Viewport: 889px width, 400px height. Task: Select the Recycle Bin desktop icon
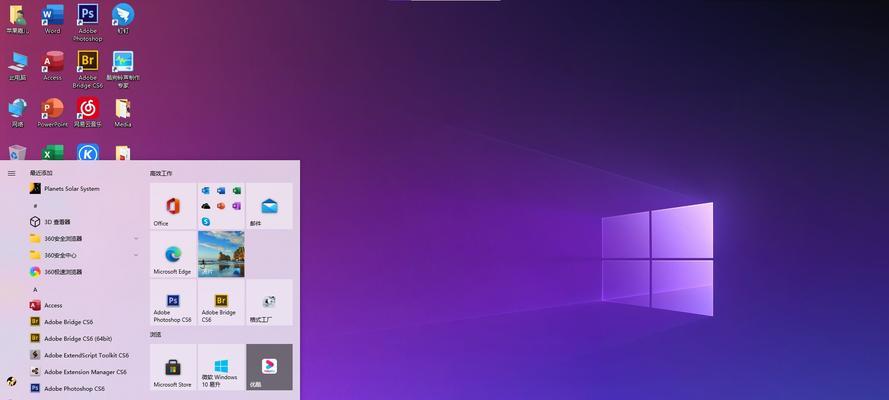click(x=18, y=152)
